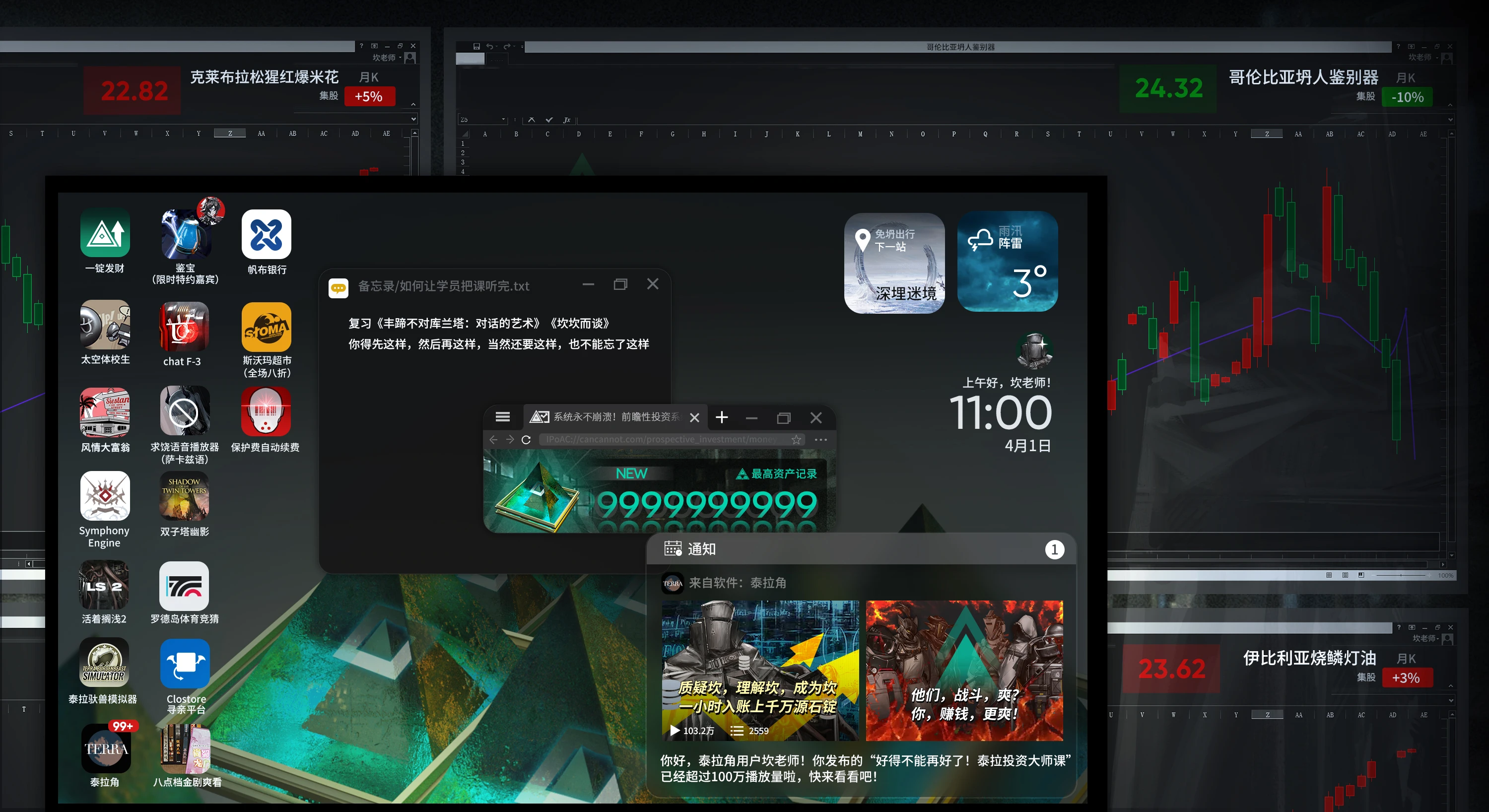Open the 深埋迷境 travel widget

pos(893,263)
